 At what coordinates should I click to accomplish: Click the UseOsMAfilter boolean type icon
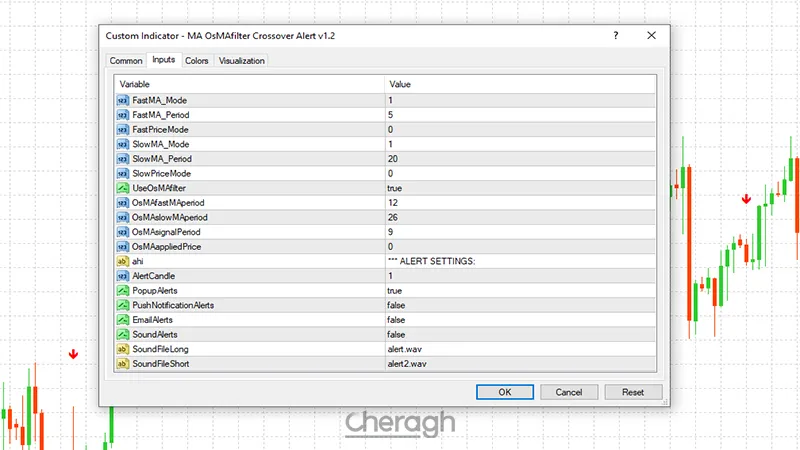(x=123, y=188)
